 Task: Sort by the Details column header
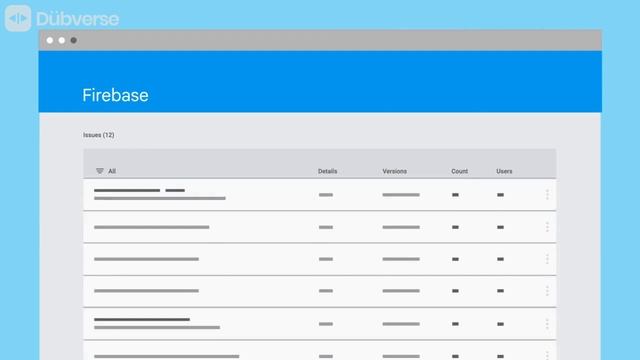click(x=327, y=171)
